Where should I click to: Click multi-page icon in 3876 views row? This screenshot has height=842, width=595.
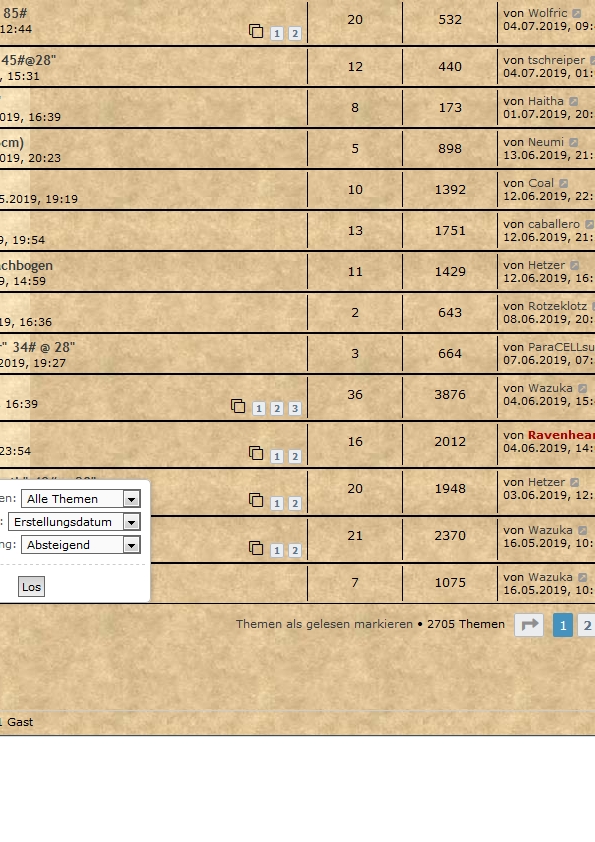point(238,406)
